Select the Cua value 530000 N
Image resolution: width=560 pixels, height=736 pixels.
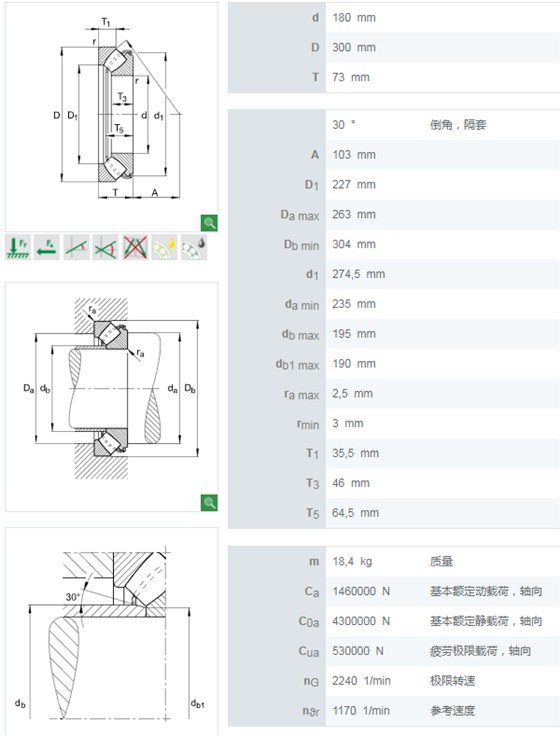[x=358, y=651]
